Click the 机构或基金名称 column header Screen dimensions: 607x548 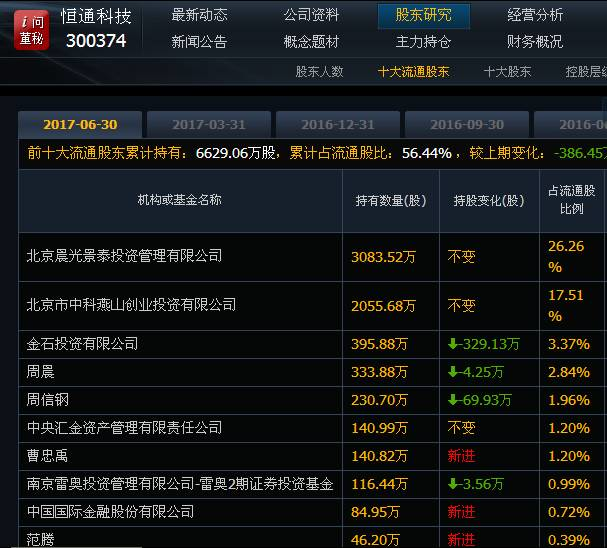pyautogui.click(x=180, y=200)
